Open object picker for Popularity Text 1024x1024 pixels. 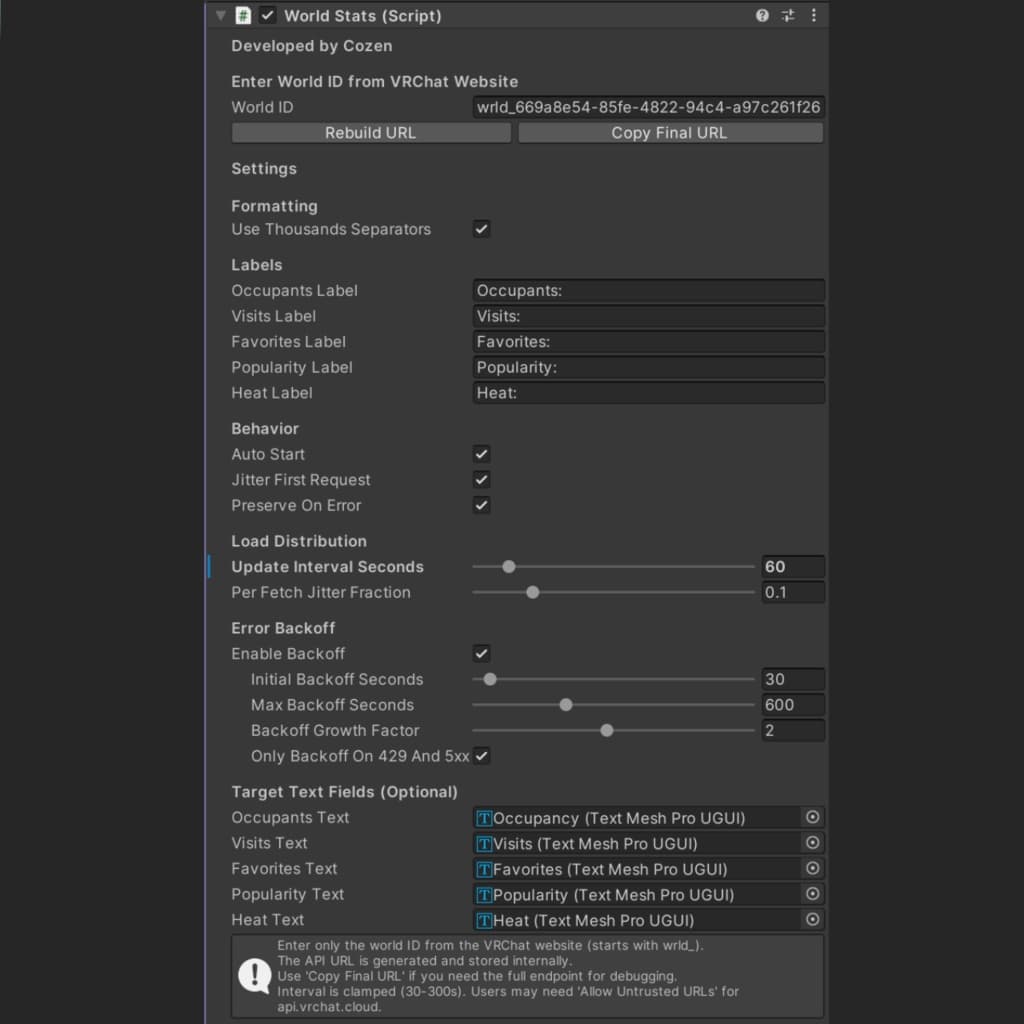click(x=813, y=894)
